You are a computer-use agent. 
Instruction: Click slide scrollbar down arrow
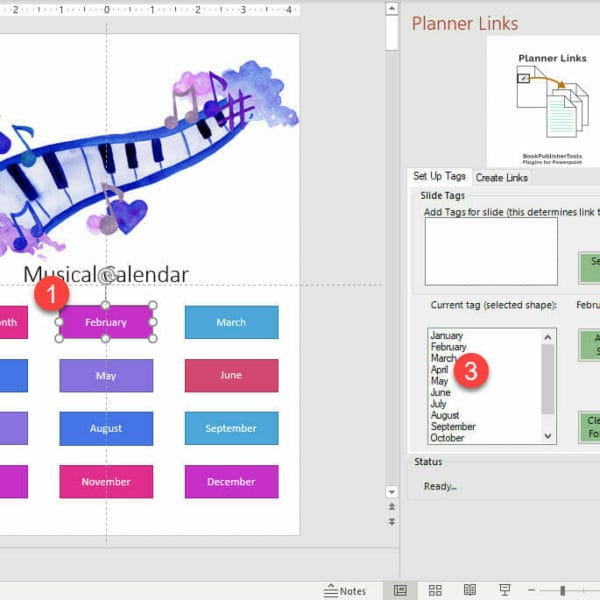tap(392, 490)
